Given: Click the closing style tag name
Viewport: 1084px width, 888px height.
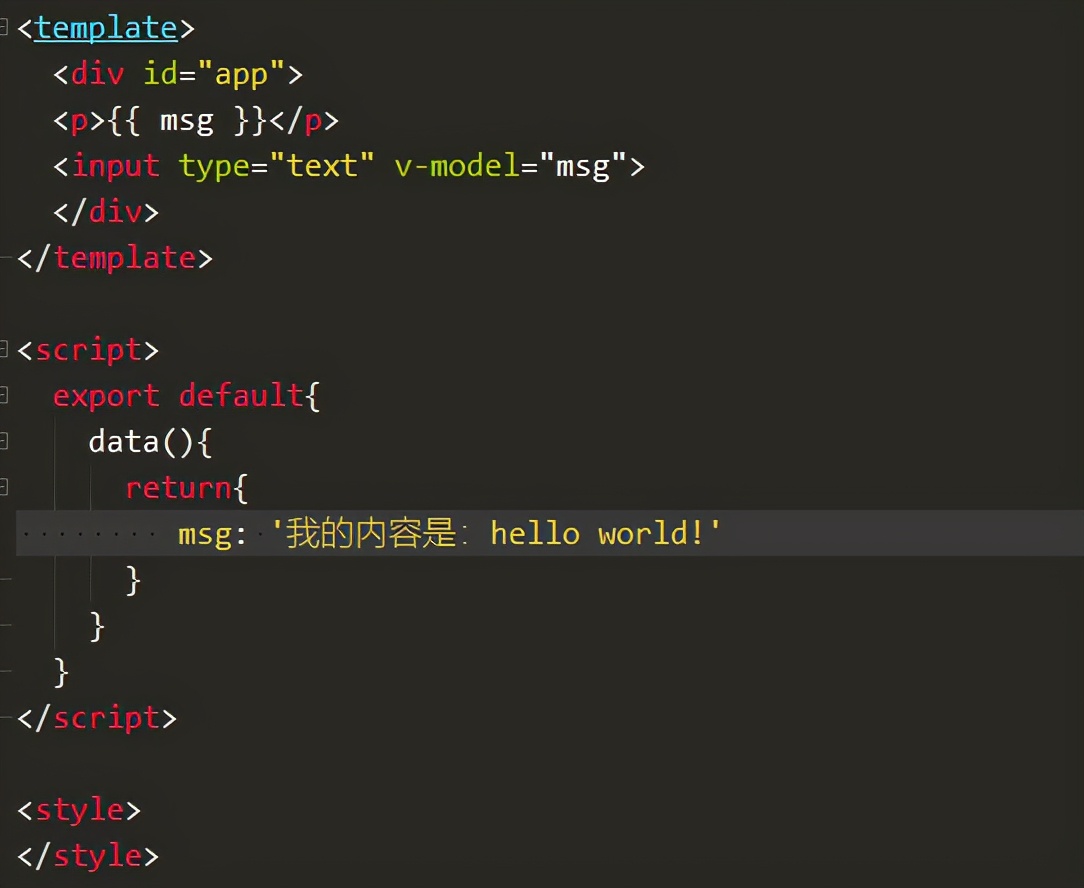Looking at the screenshot, I should pos(97,856).
